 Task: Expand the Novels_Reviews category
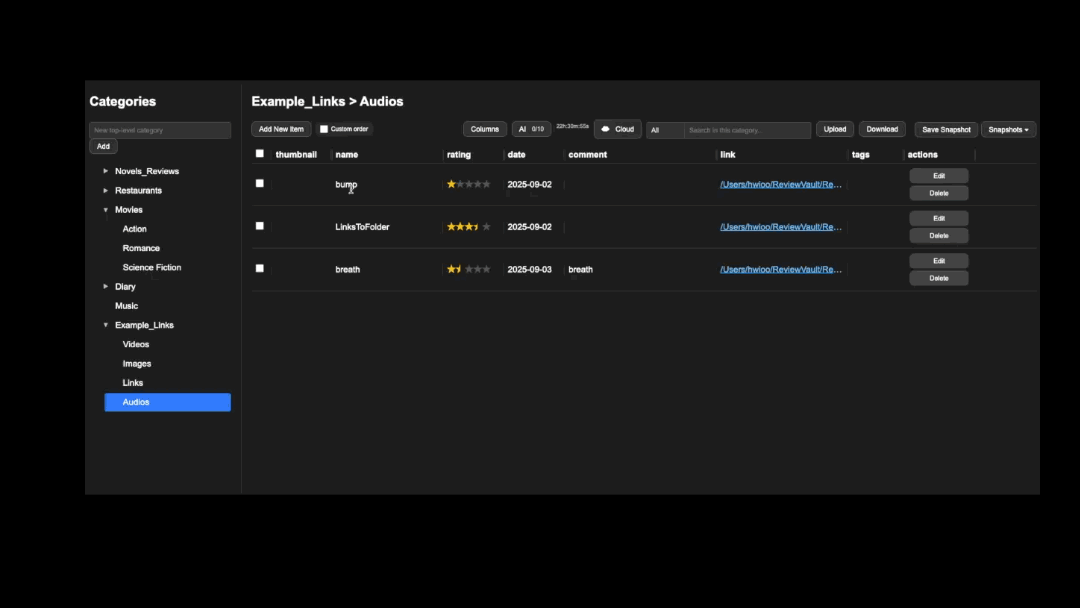tap(105, 170)
